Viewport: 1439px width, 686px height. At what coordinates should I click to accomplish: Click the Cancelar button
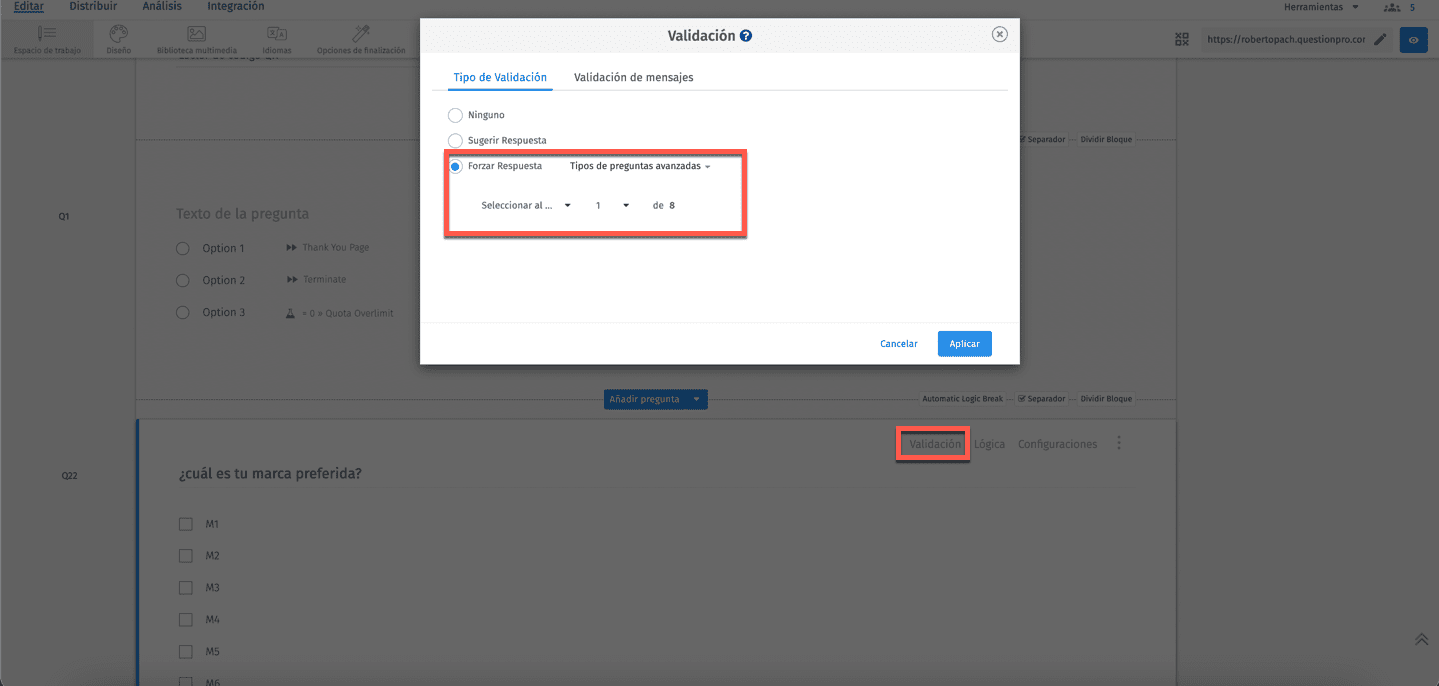click(899, 344)
